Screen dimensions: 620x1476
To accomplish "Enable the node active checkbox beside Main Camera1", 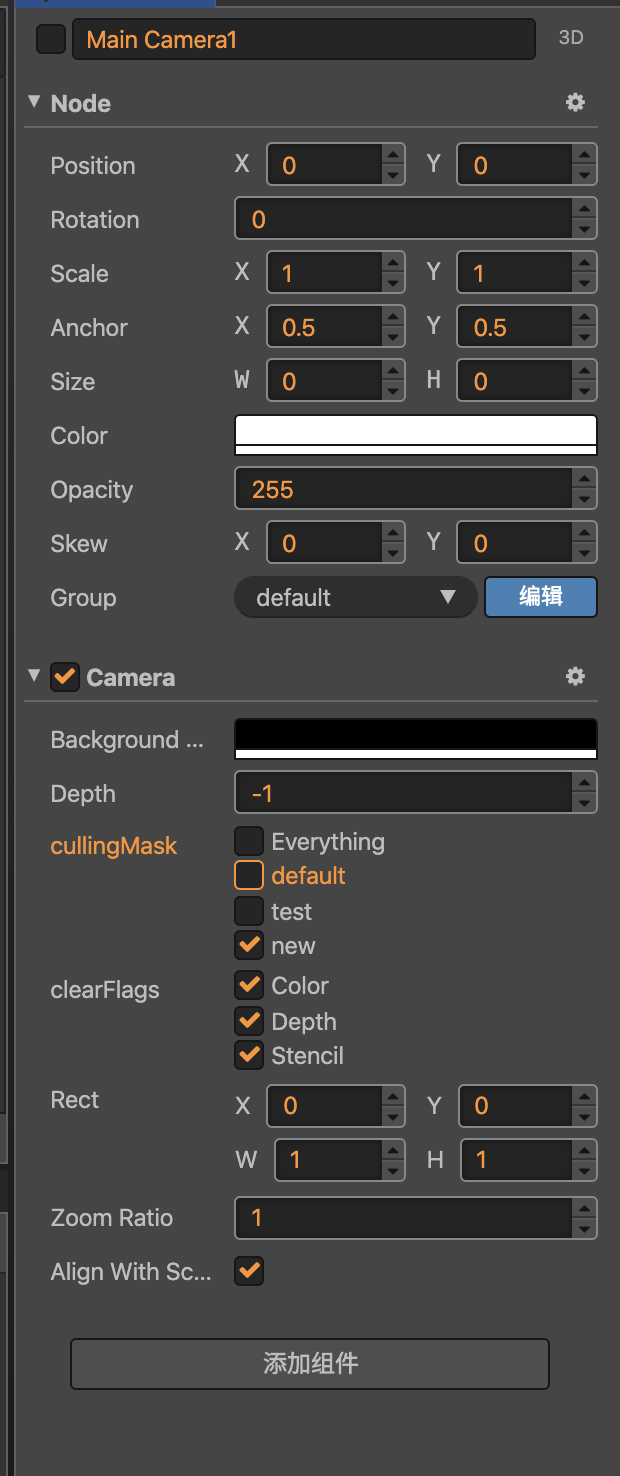I will pyautogui.click(x=50, y=40).
